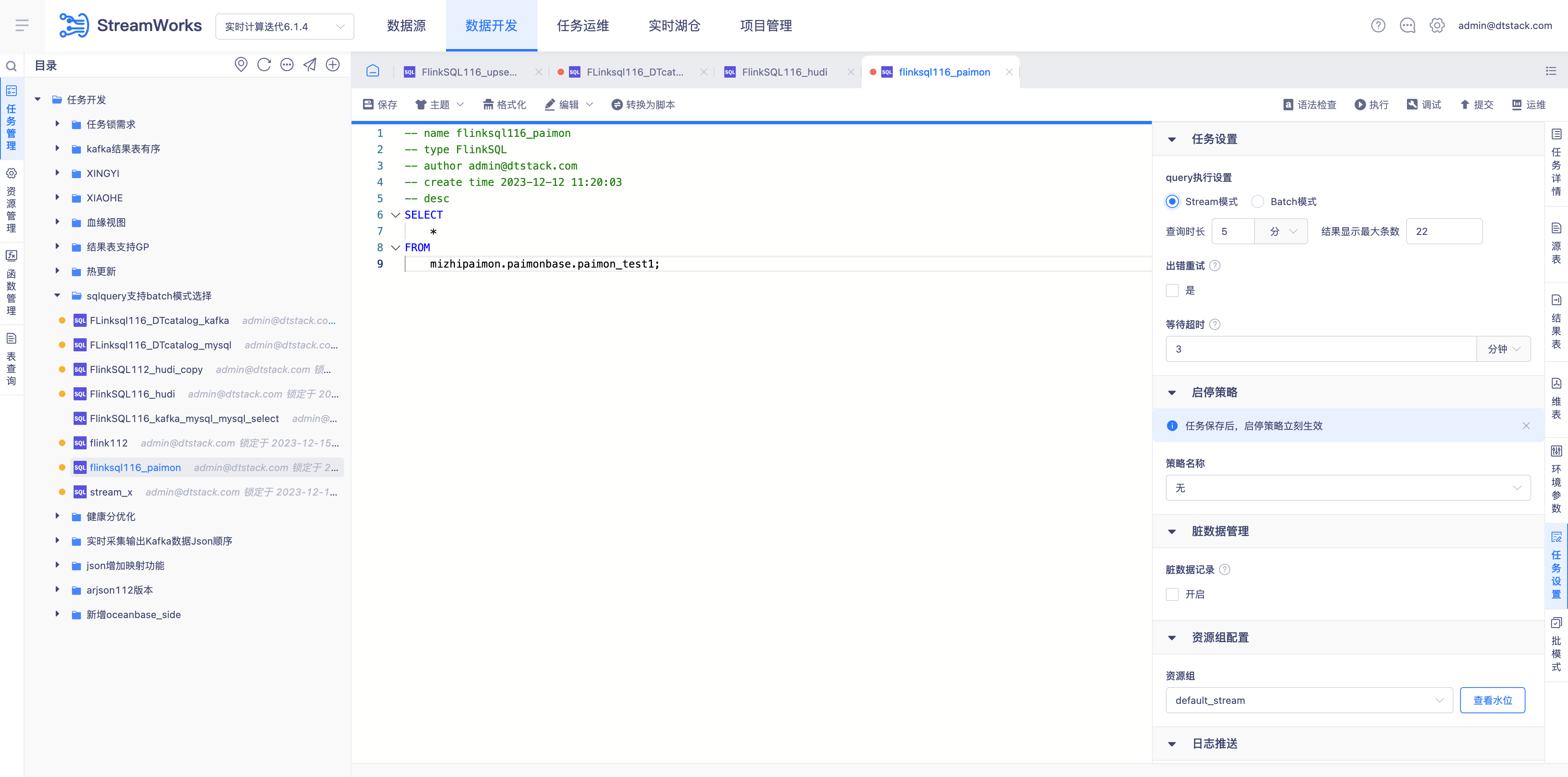
Task: Open the more options ellipsis icon in directory header
Action: click(x=287, y=65)
